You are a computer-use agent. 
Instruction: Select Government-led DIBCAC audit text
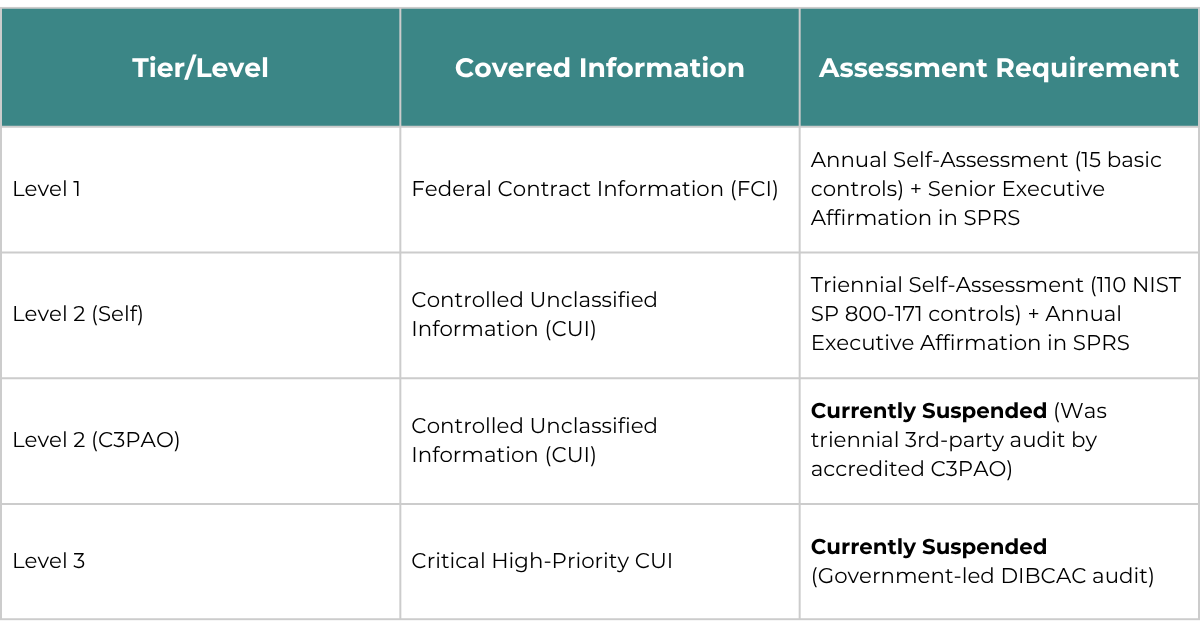982,576
